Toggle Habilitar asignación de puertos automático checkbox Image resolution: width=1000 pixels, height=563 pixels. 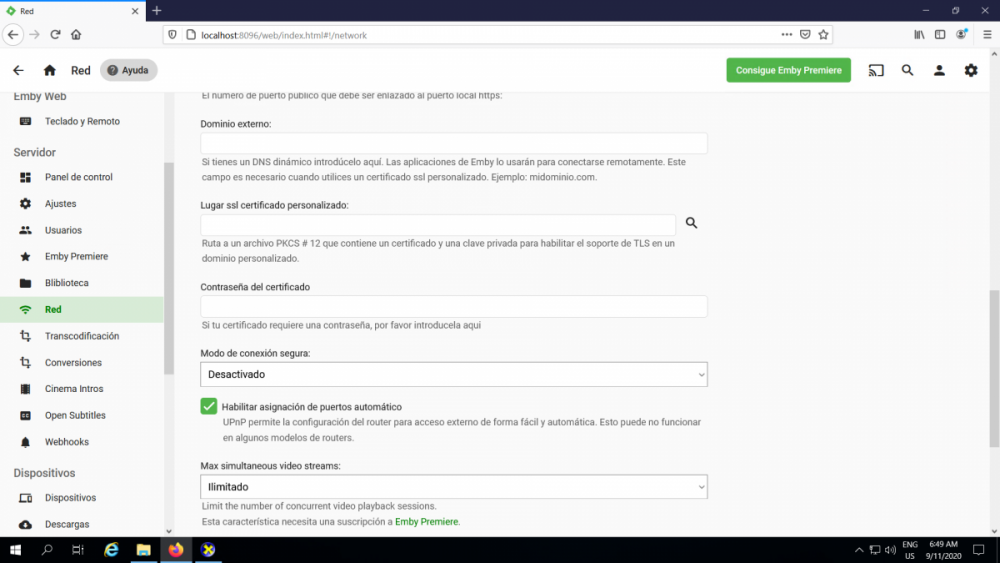coord(209,406)
